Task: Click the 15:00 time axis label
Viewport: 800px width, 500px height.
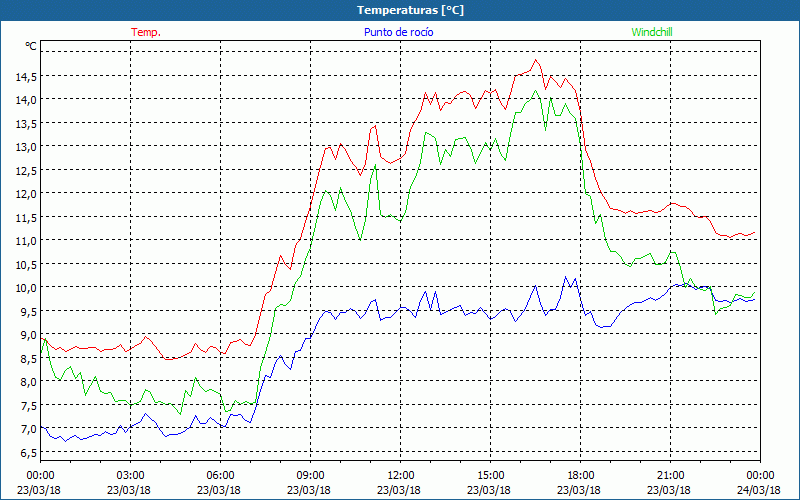Action: point(491,475)
